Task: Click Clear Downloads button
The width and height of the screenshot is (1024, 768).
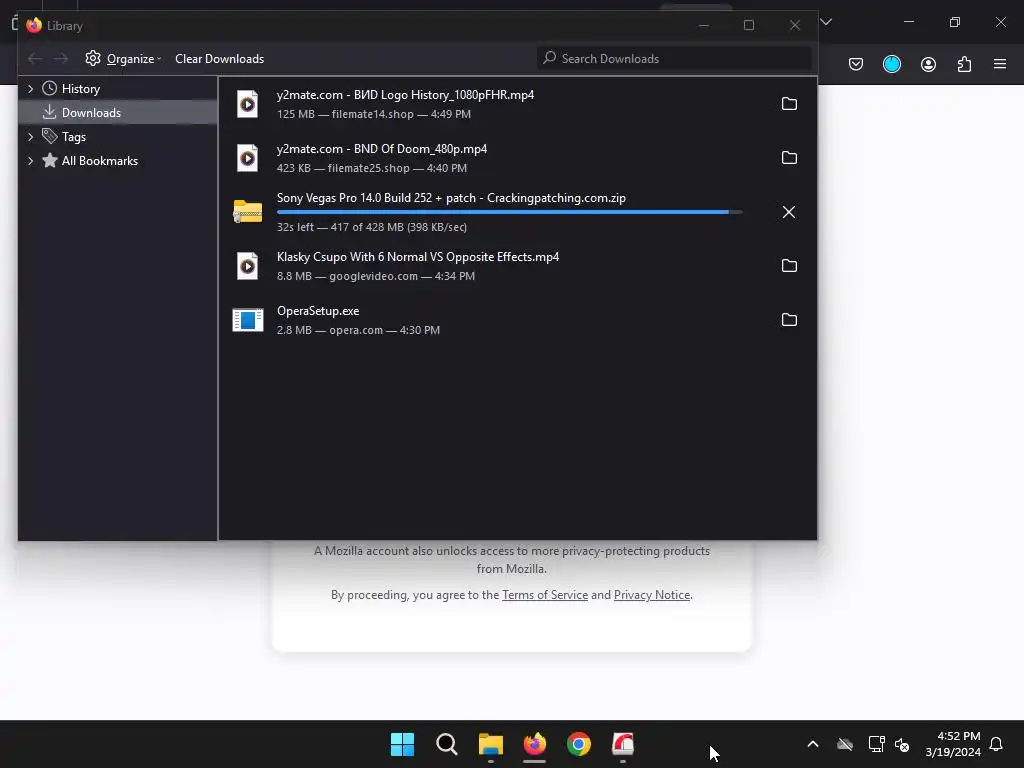Action: (x=219, y=59)
